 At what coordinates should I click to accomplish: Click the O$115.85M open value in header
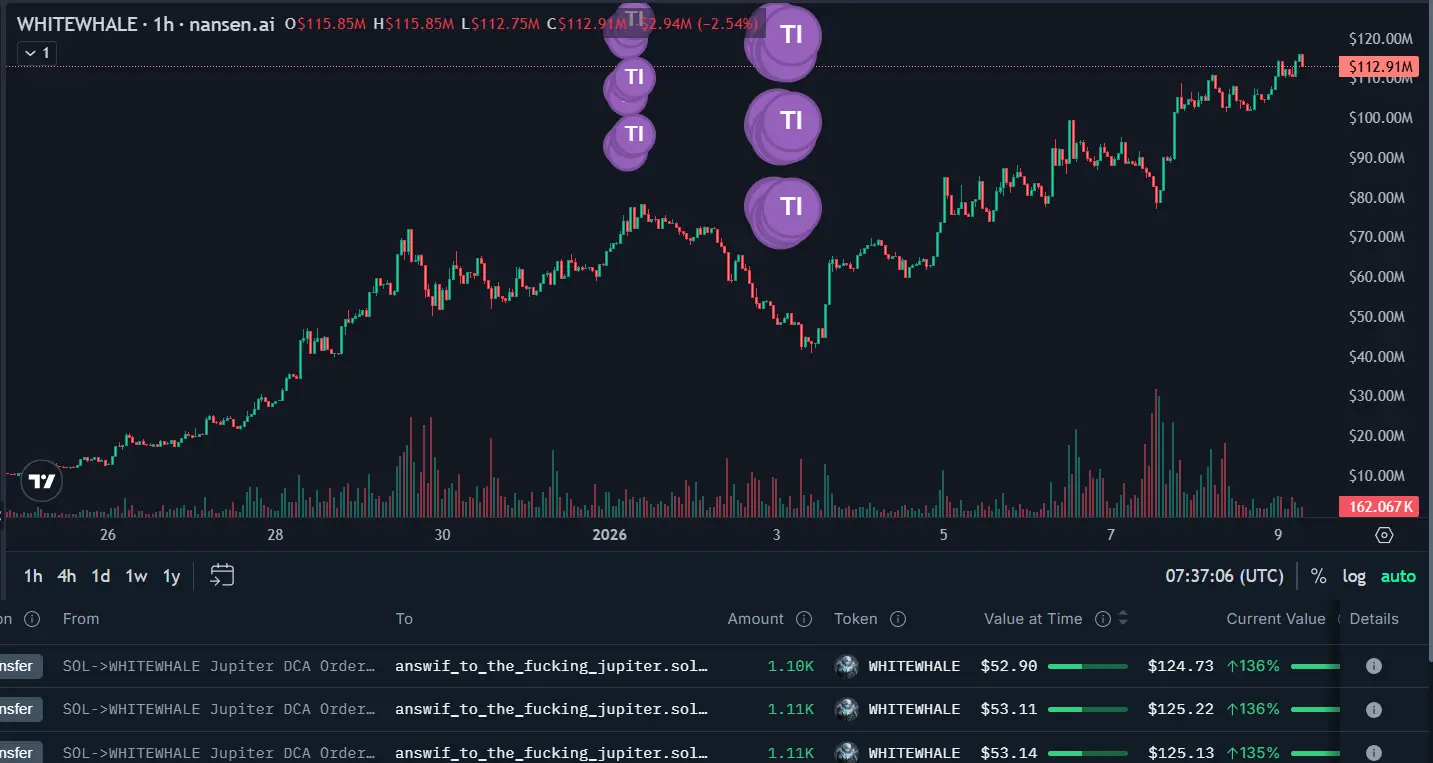tap(326, 23)
